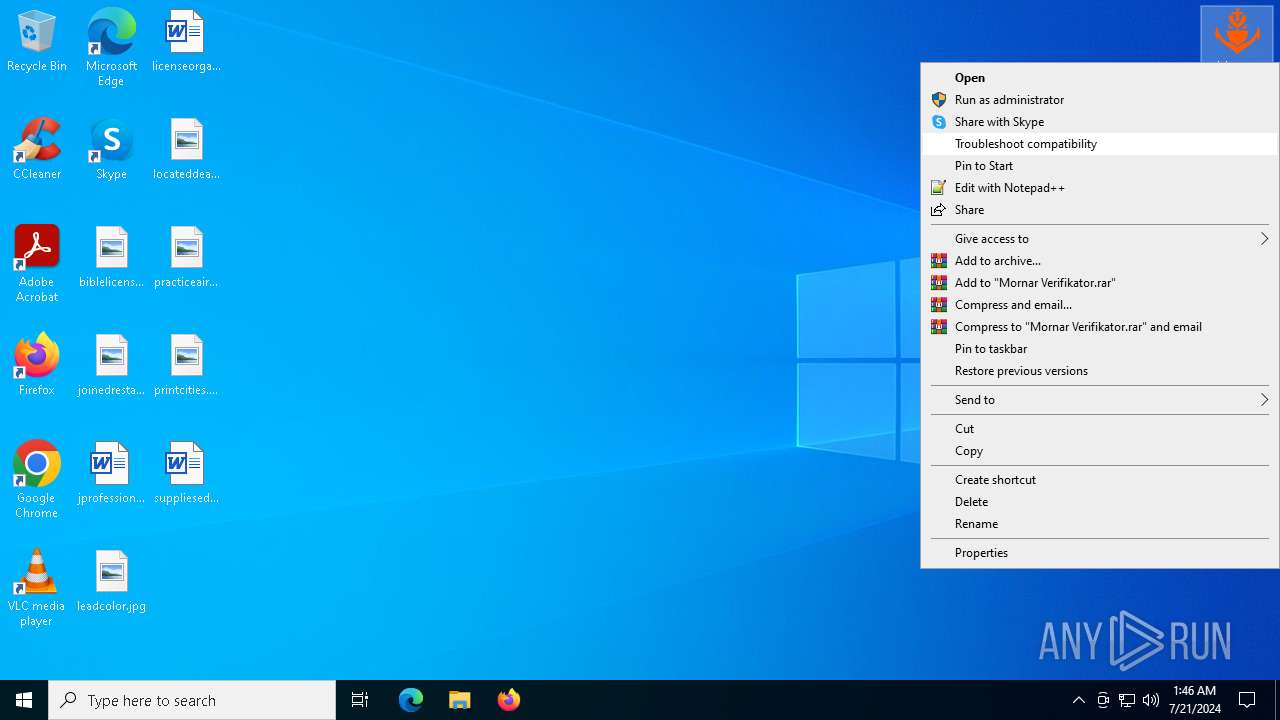The height and width of the screenshot is (720, 1280).
Task: Launch Firefox from the taskbar
Action: [509, 700]
